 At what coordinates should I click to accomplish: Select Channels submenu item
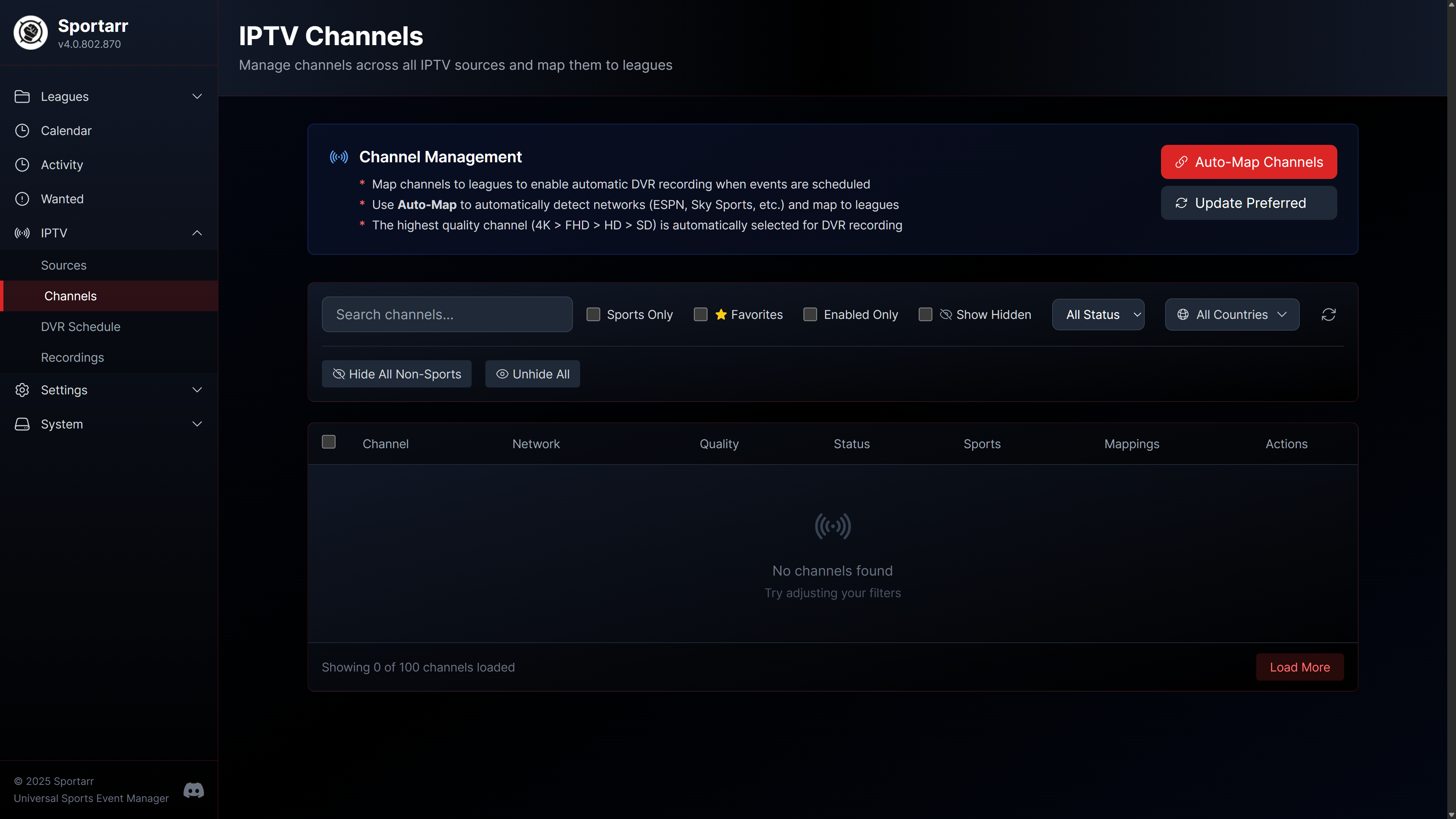(109, 296)
